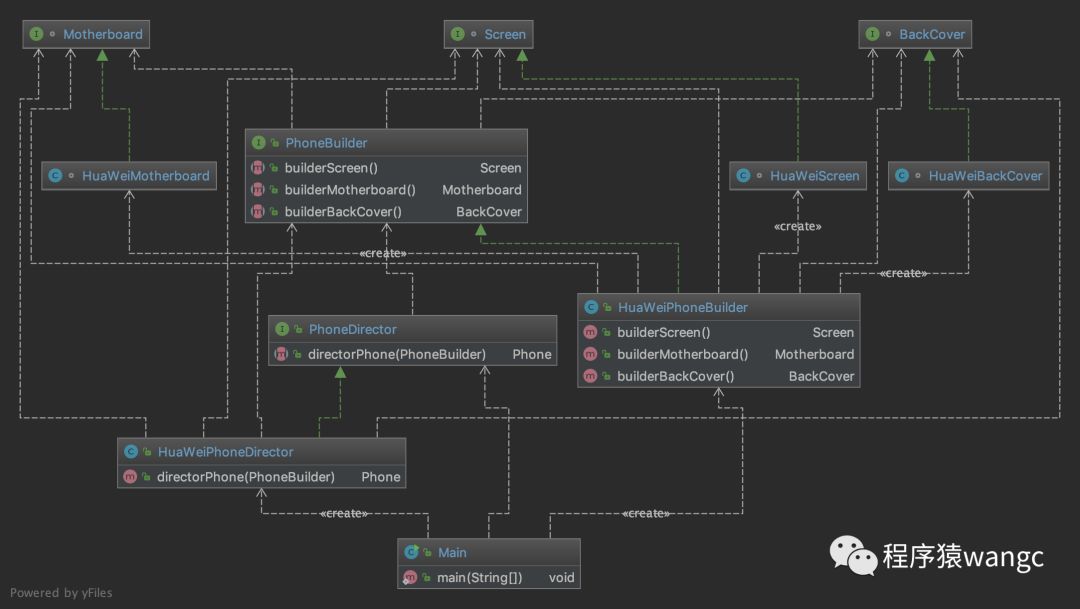Click the HuaWeiScreen class icon
Image resolution: width=1080 pixels, height=609 pixels.
743,176
